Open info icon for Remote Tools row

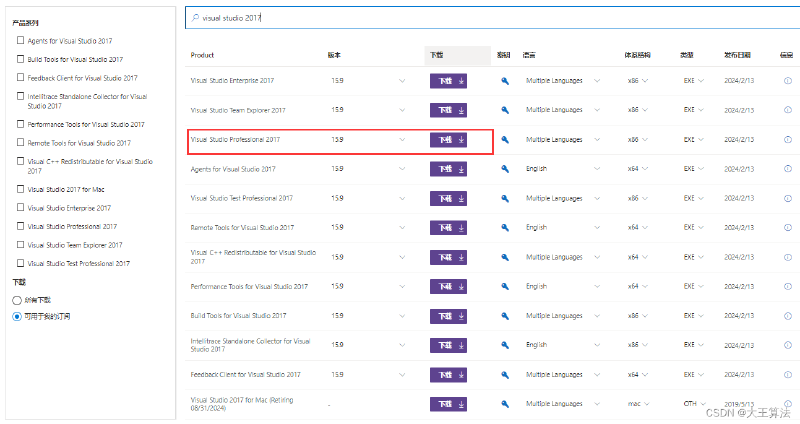(787, 228)
